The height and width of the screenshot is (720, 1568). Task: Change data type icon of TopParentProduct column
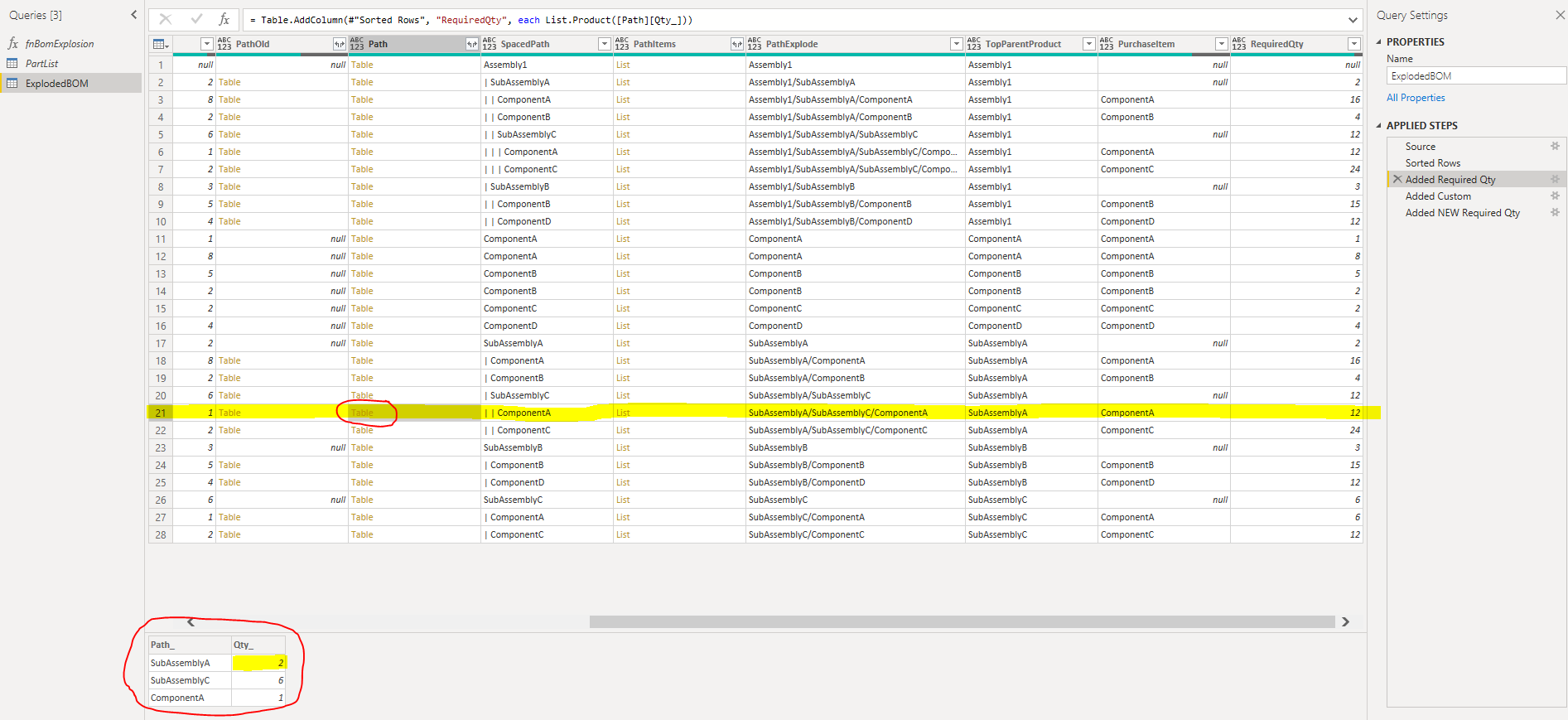974,44
